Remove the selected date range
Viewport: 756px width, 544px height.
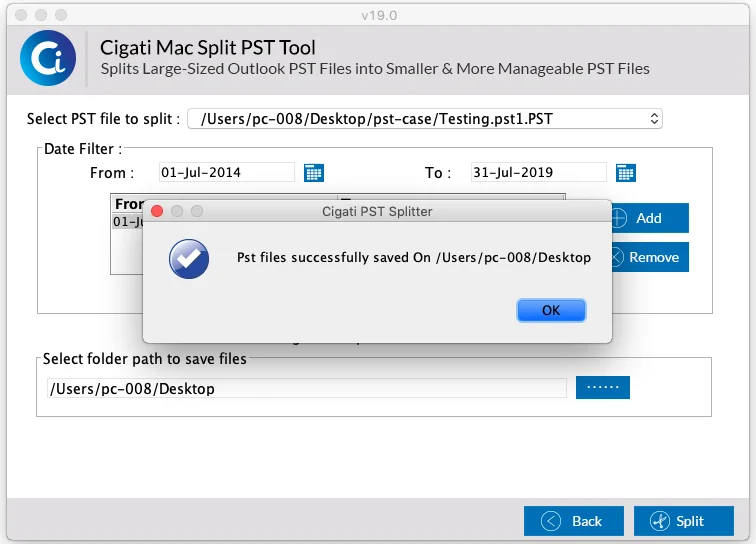click(x=650, y=257)
